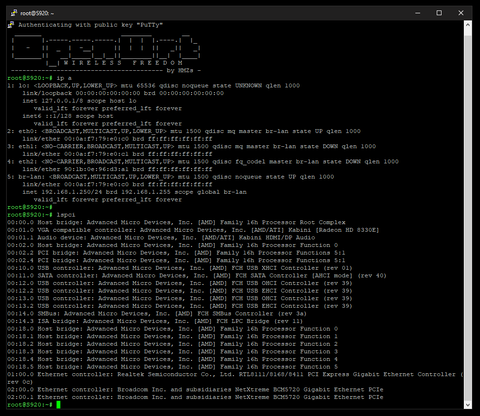Click the "root@5920: ~" window title text
480x416 pixels.
[37, 13]
